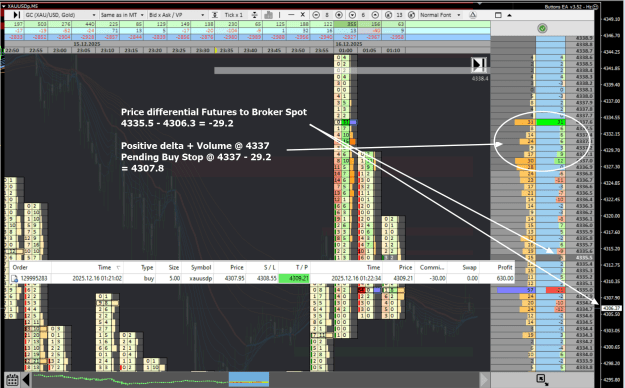Click the vertical line tool icon
This screenshot has width=625, height=388.
click(x=279, y=15)
